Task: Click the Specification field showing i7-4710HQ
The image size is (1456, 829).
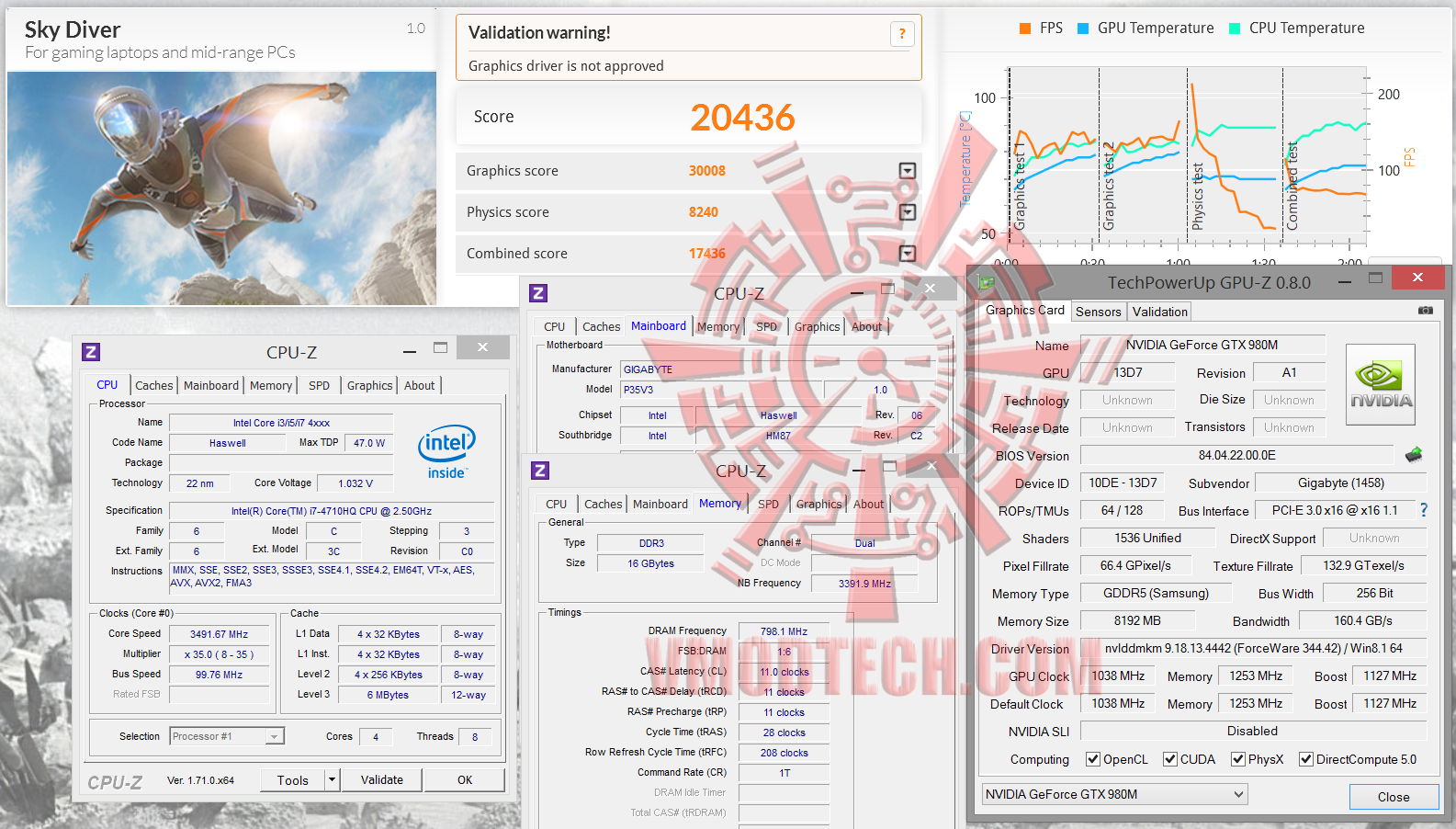Action: click(332, 511)
